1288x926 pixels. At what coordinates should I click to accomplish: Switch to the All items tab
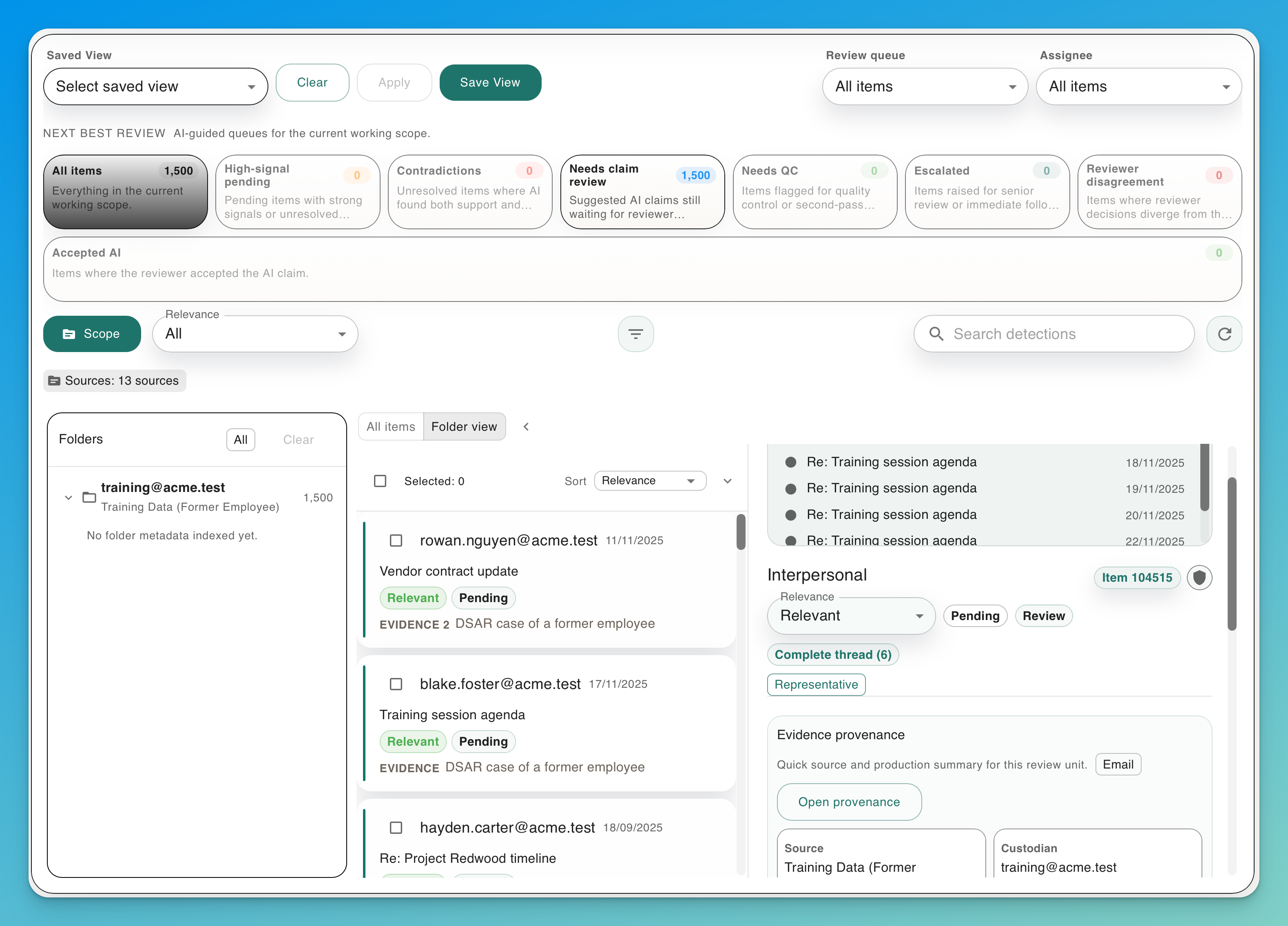pos(390,426)
